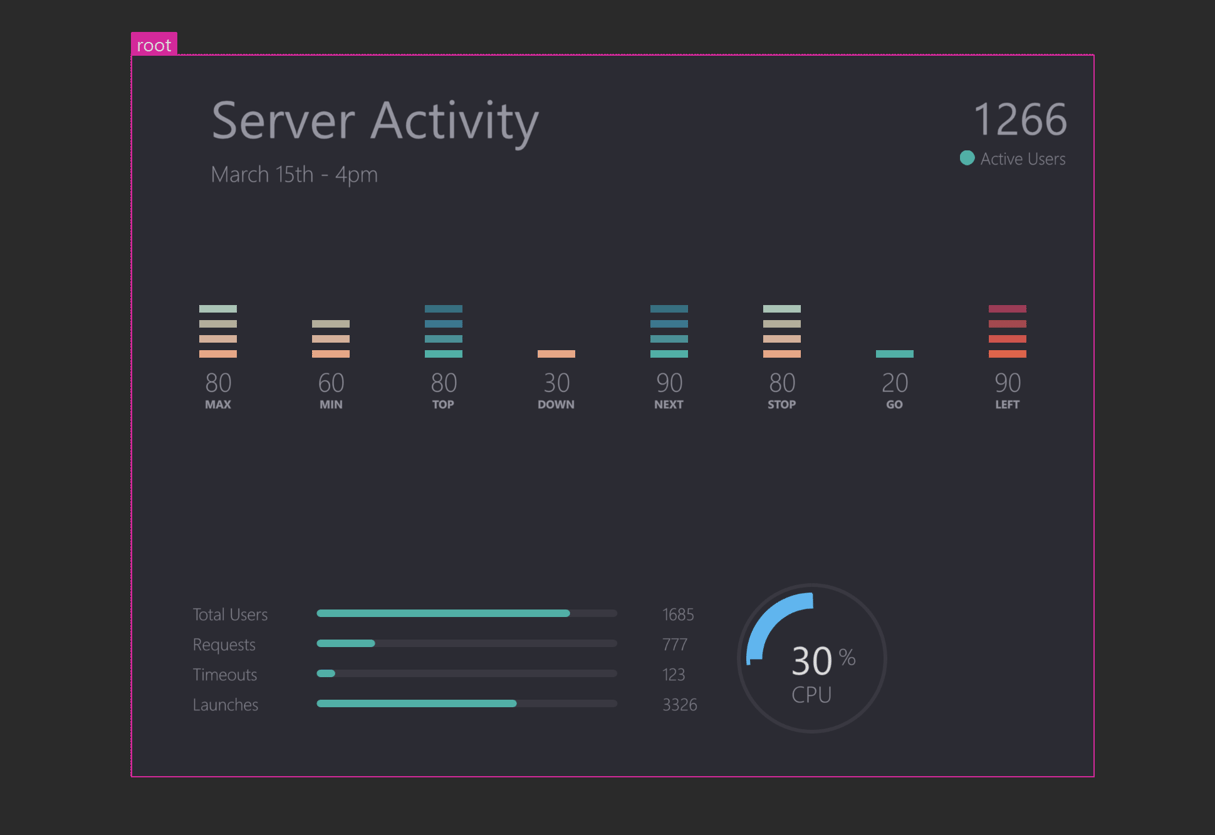Click the Launches value 3326
The width and height of the screenshot is (1215, 835).
679,705
